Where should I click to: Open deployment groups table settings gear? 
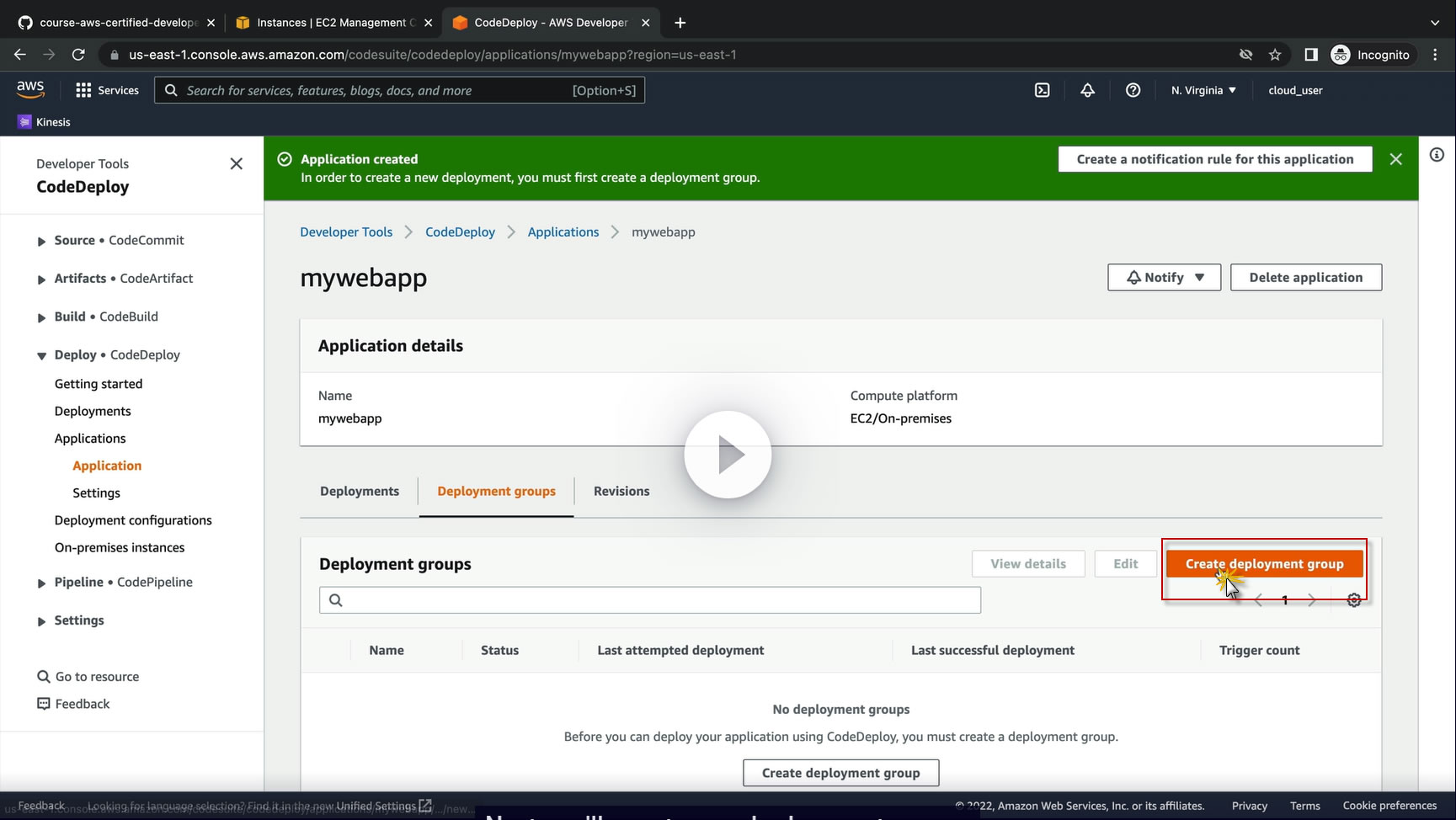pos(1354,600)
